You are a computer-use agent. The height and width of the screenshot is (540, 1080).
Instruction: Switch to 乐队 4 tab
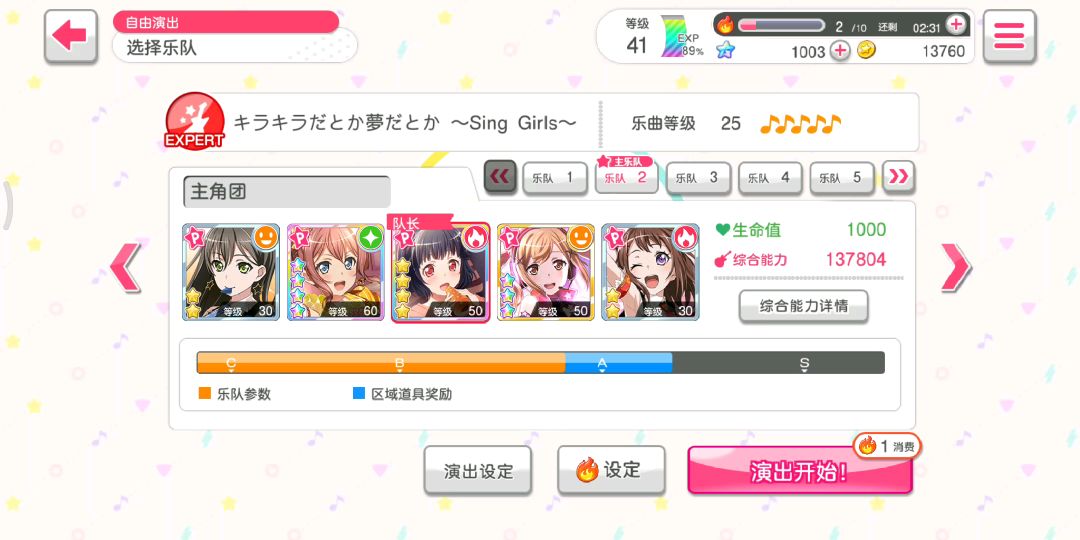point(768,178)
